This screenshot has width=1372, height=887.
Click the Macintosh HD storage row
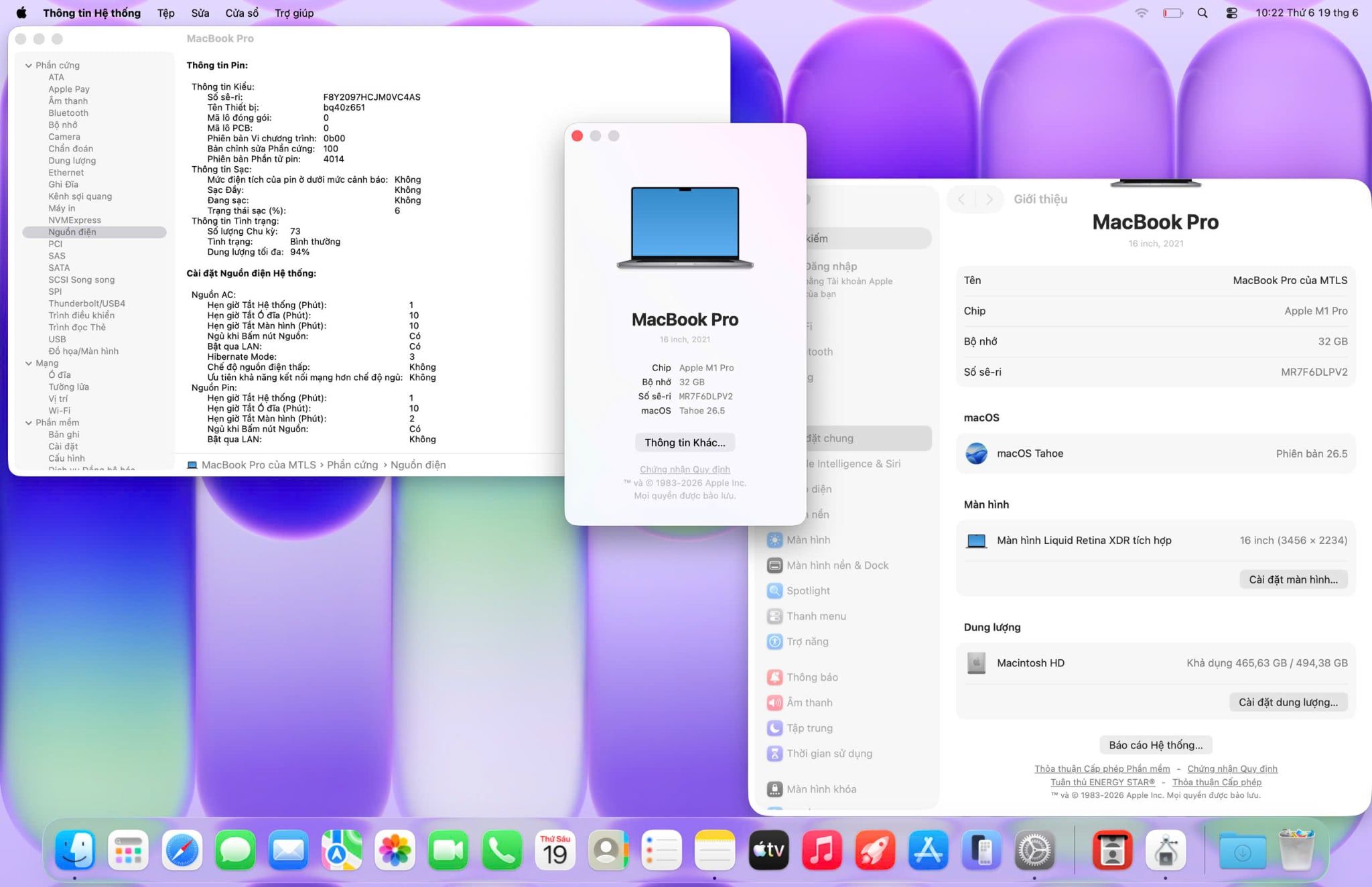coord(1156,663)
